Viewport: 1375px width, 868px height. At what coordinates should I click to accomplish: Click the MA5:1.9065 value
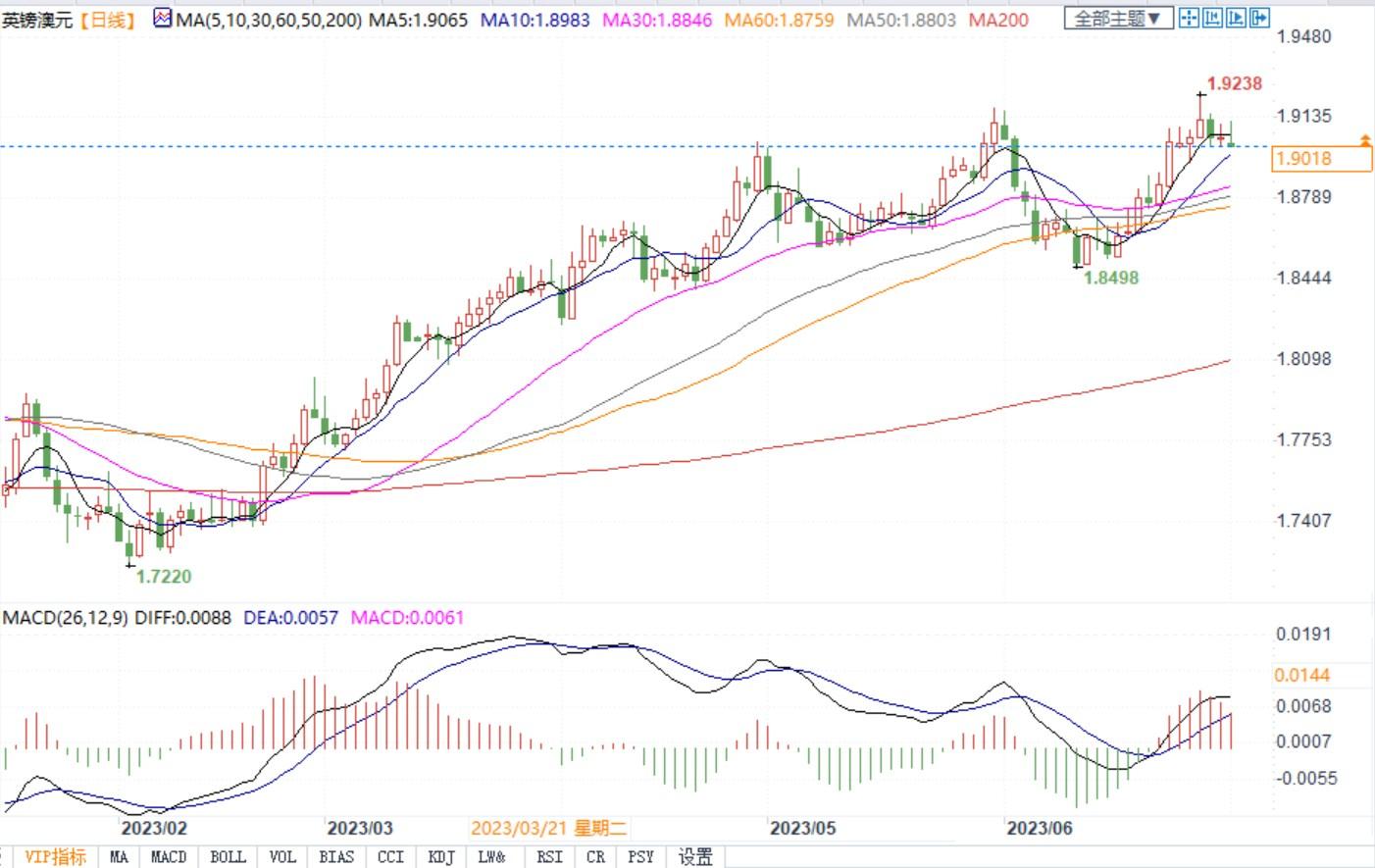click(419, 19)
